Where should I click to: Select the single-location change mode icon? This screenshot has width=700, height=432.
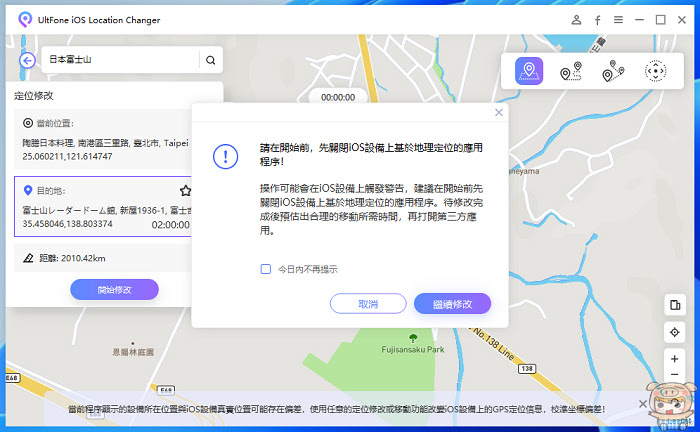click(529, 71)
